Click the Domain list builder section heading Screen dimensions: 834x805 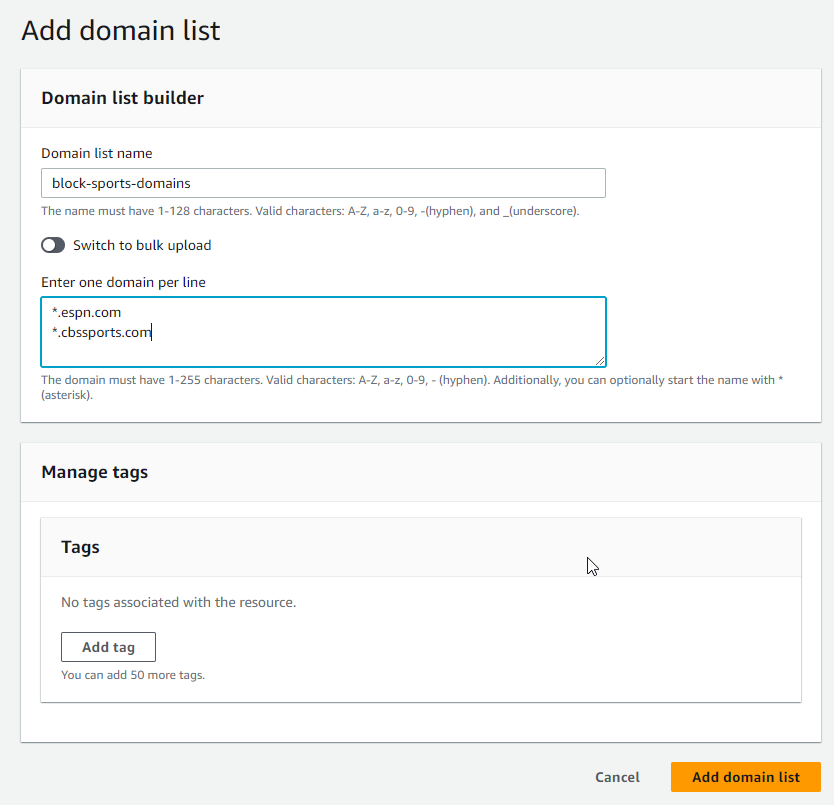pyautogui.click(x=123, y=98)
